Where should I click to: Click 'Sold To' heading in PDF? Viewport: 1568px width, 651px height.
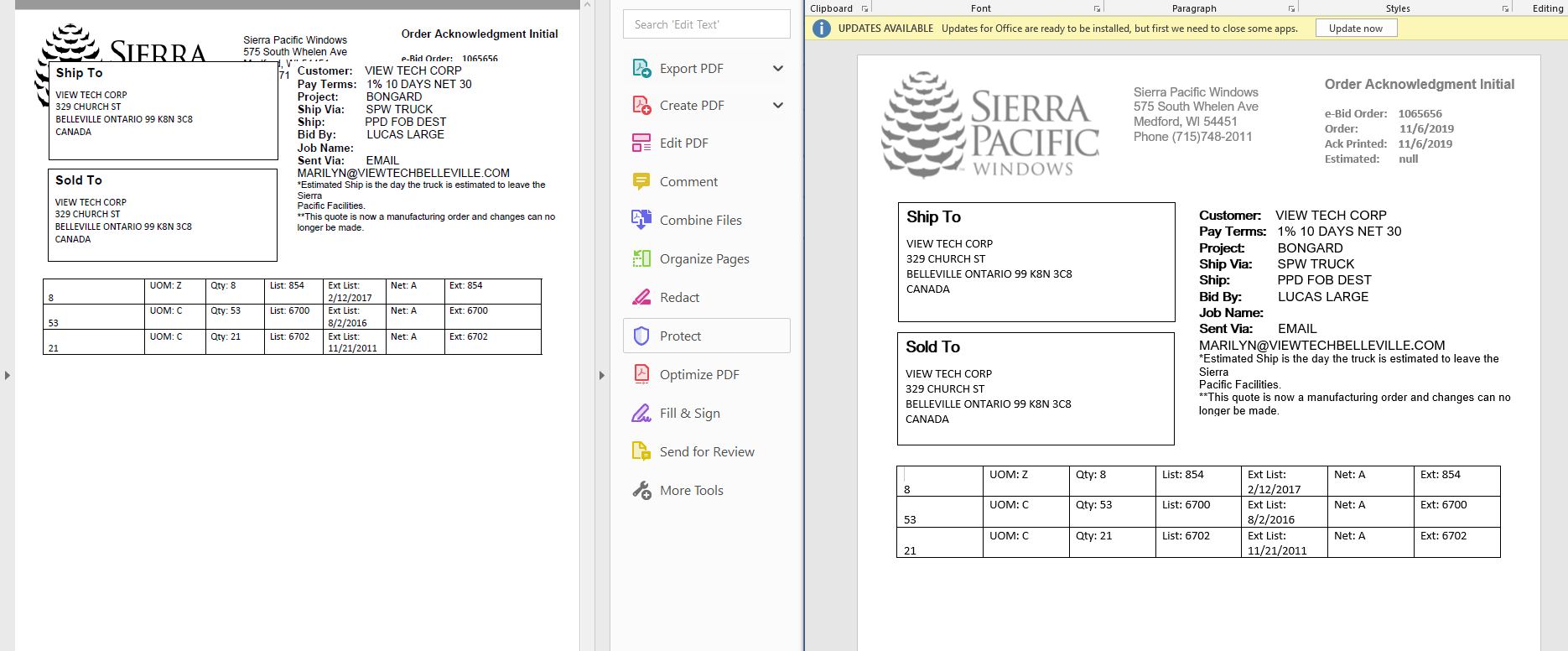tap(79, 180)
